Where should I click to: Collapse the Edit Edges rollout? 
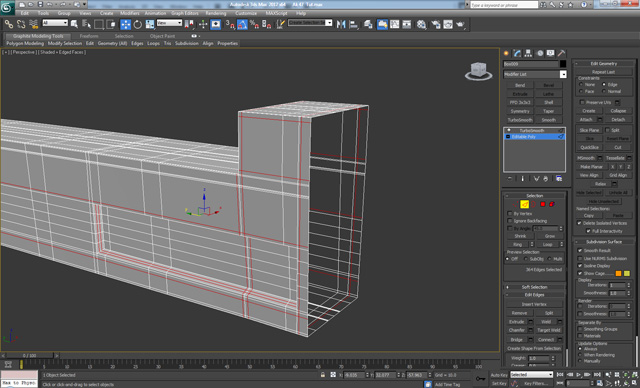pyautogui.click(x=534, y=295)
